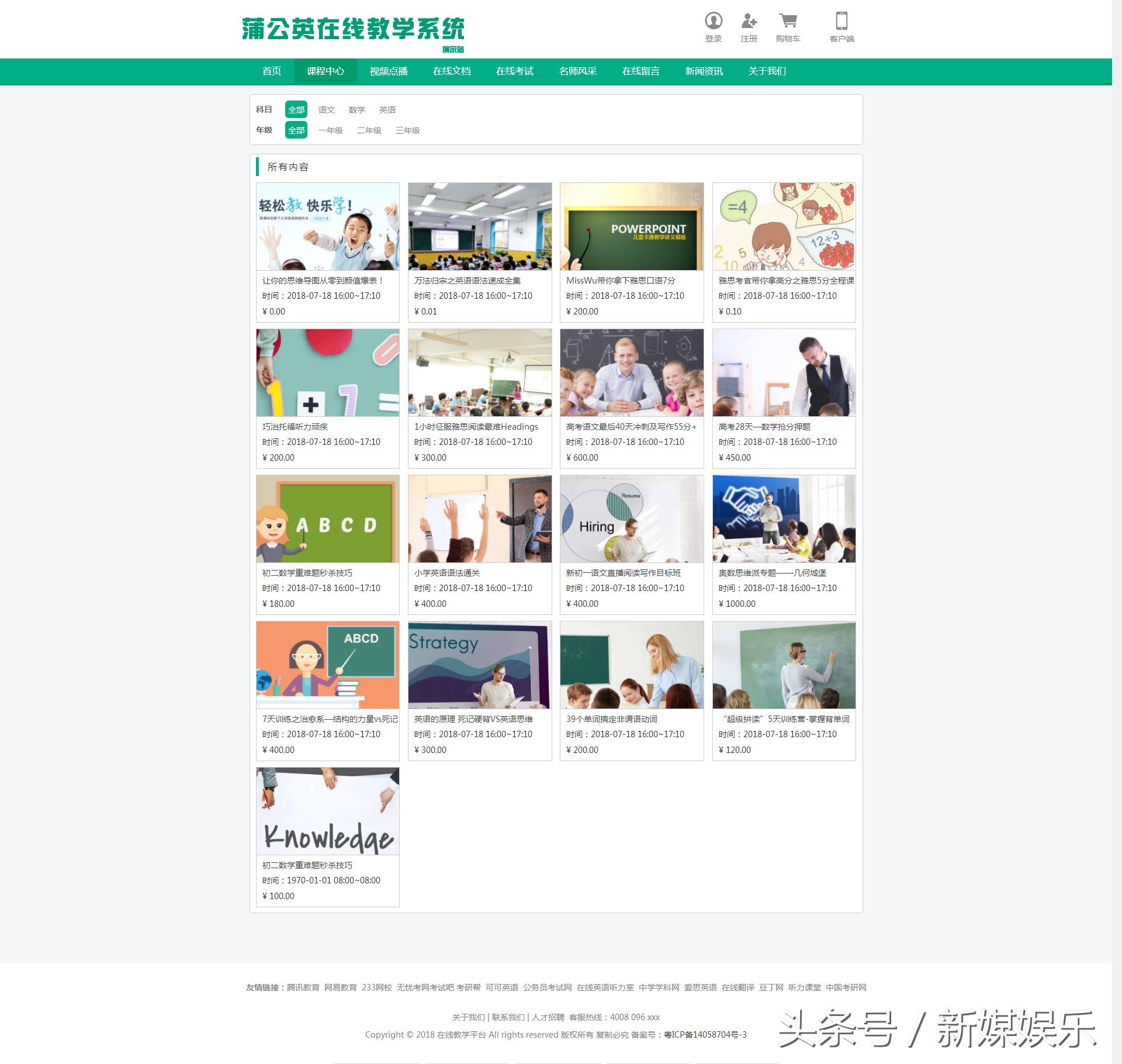Select the 语文 subject filter
The image size is (1122, 1064).
pos(326,109)
